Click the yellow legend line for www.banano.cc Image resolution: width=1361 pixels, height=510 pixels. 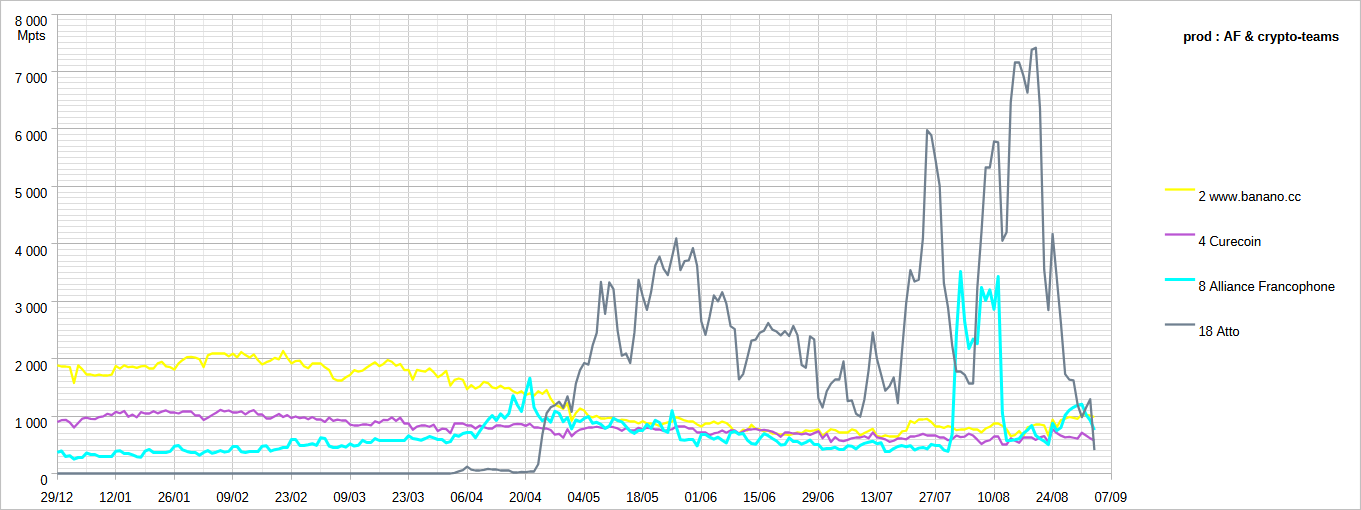(1180, 189)
